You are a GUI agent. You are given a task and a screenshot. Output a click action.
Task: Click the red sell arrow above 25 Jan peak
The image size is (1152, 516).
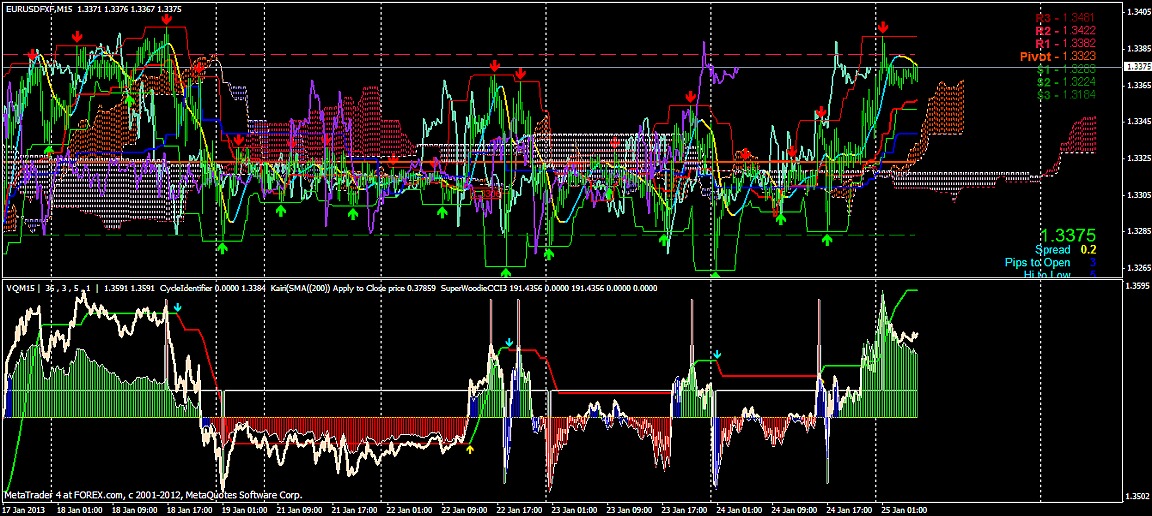(x=883, y=28)
